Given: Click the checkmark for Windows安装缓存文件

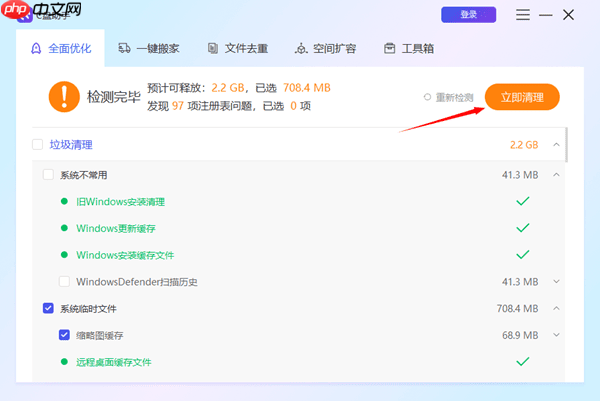Looking at the screenshot, I should tap(523, 254).
